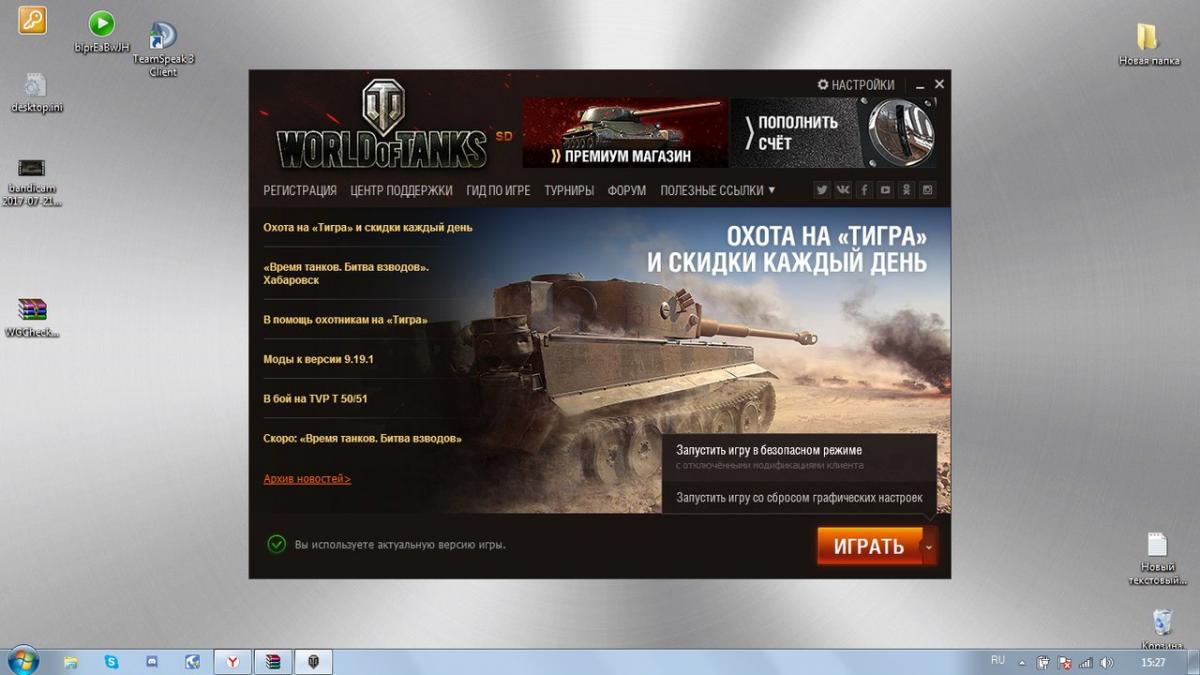
Task: Open the ПОПОЛНИТЬ СЧЁТ banner
Action: [x=835, y=132]
